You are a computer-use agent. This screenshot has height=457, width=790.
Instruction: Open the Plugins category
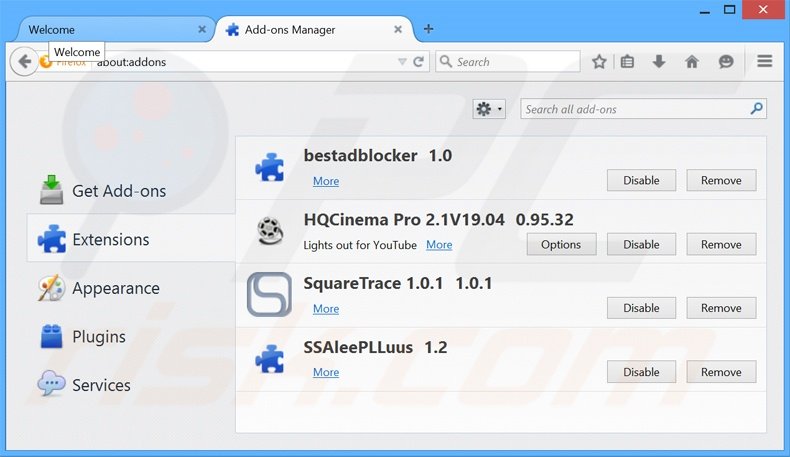tap(131, 336)
